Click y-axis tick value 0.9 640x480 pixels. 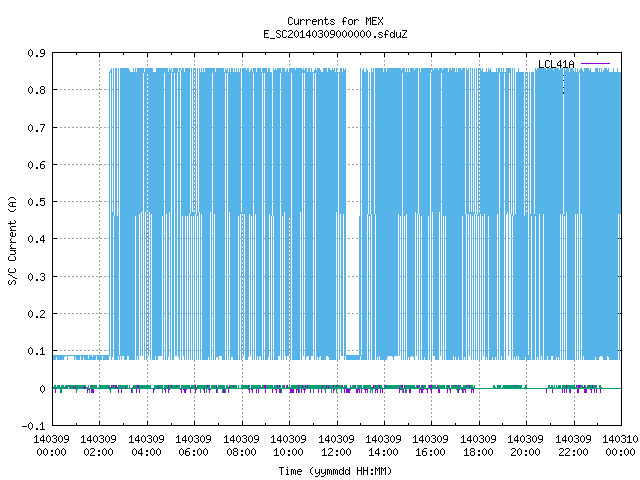pyautogui.click(x=36, y=53)
